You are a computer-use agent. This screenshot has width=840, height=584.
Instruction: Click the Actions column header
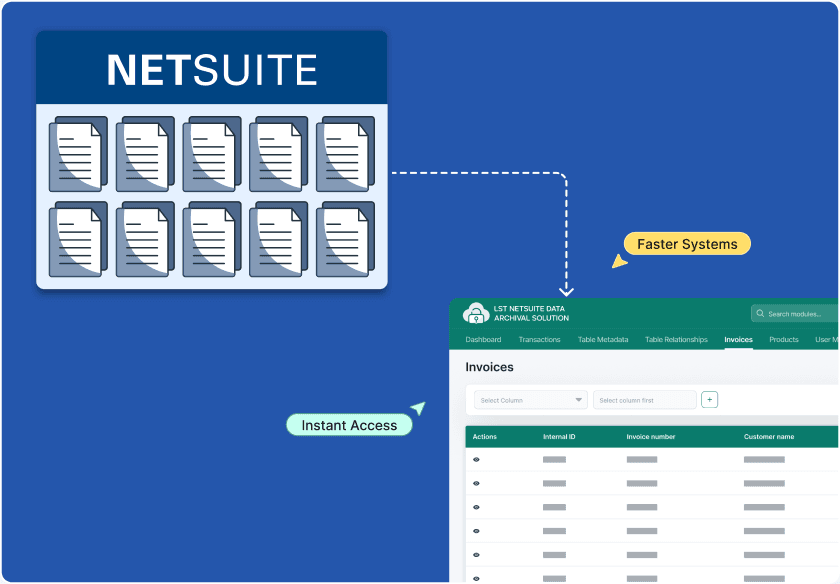[484, 437]
